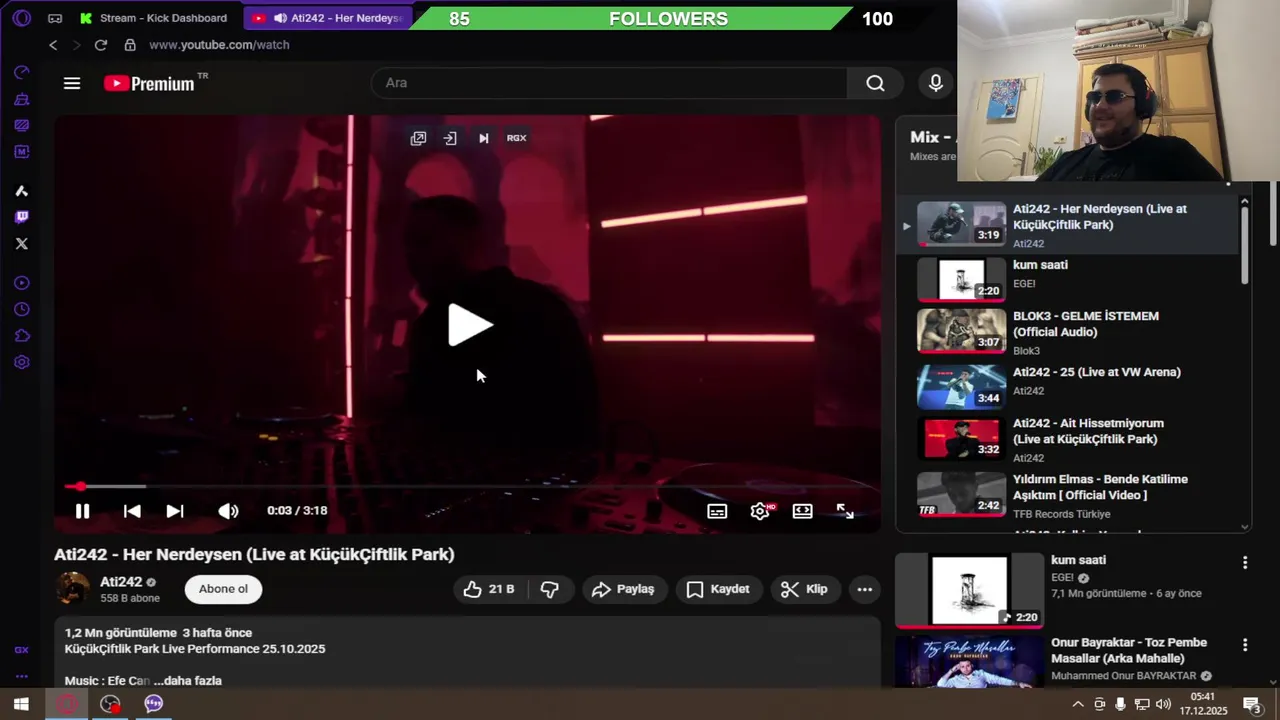Open the Opera GX main menu logo
This screenshot has height=720, width=1280.
[21, 18]
